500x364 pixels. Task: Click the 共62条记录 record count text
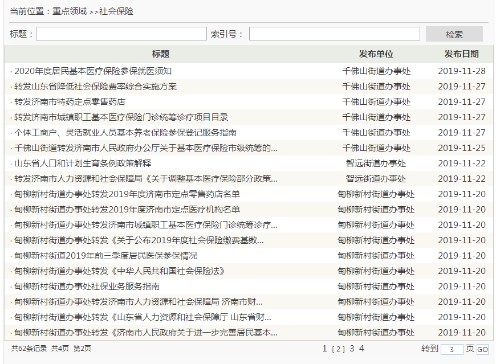pyautogui.click(x=29, y=349)
